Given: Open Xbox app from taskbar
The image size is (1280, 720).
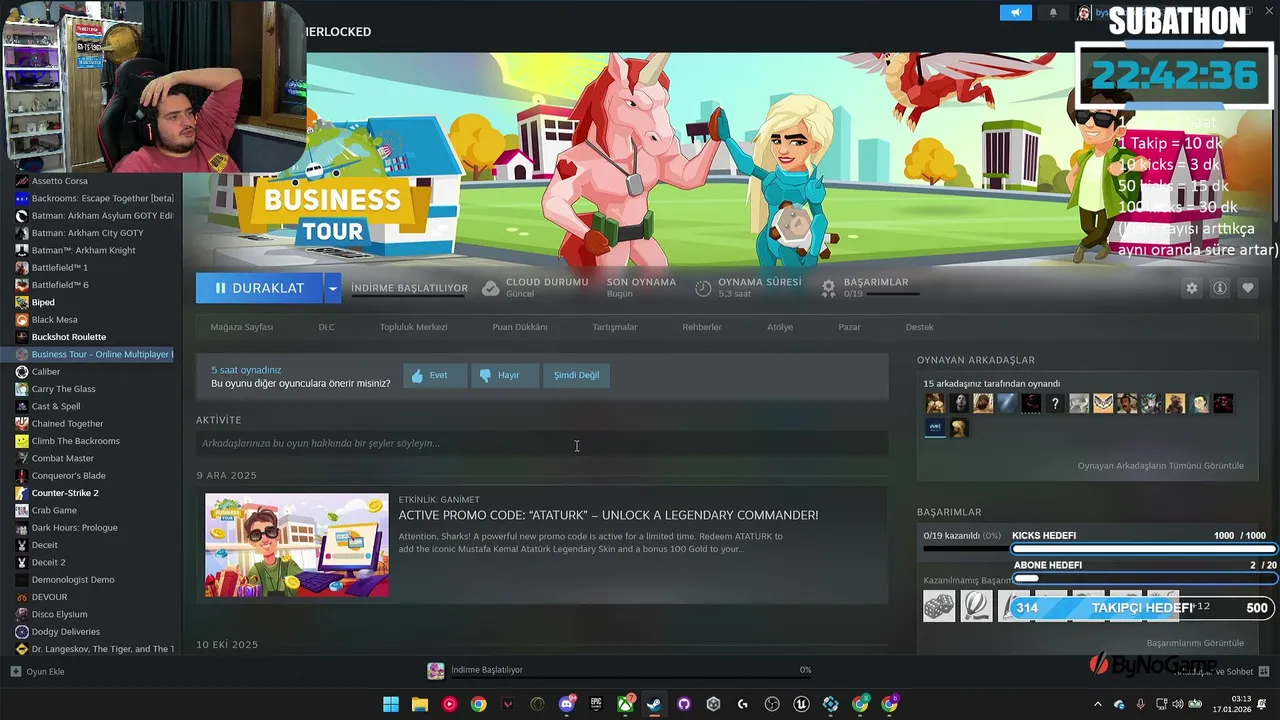Looking at the screenshot, I should pyautogui.click(x=625, y=704).
